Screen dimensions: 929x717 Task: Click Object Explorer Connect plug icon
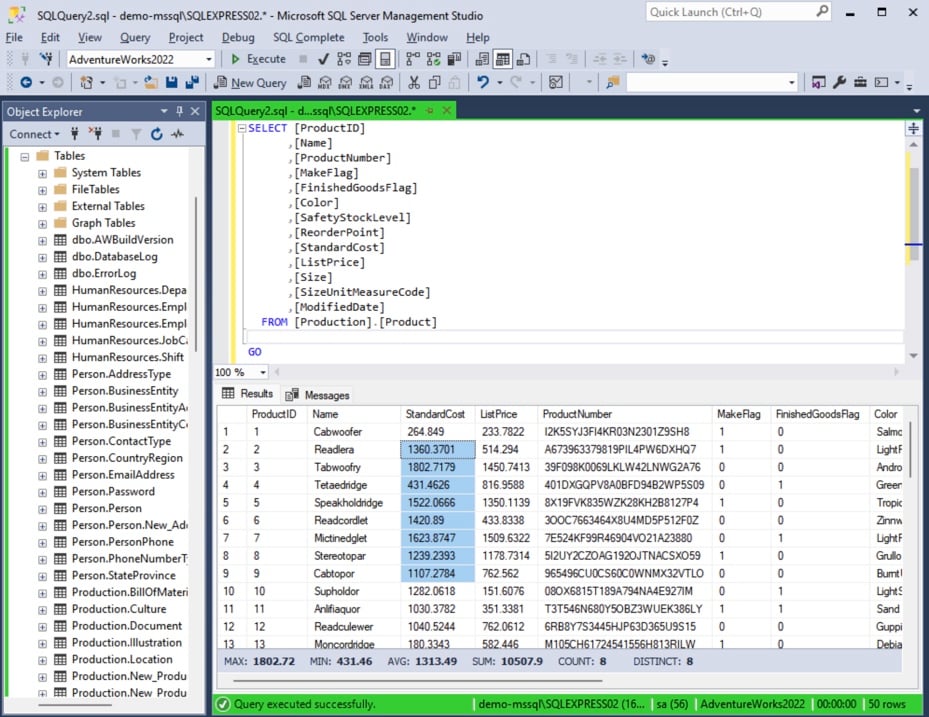[x=75, y=134]
